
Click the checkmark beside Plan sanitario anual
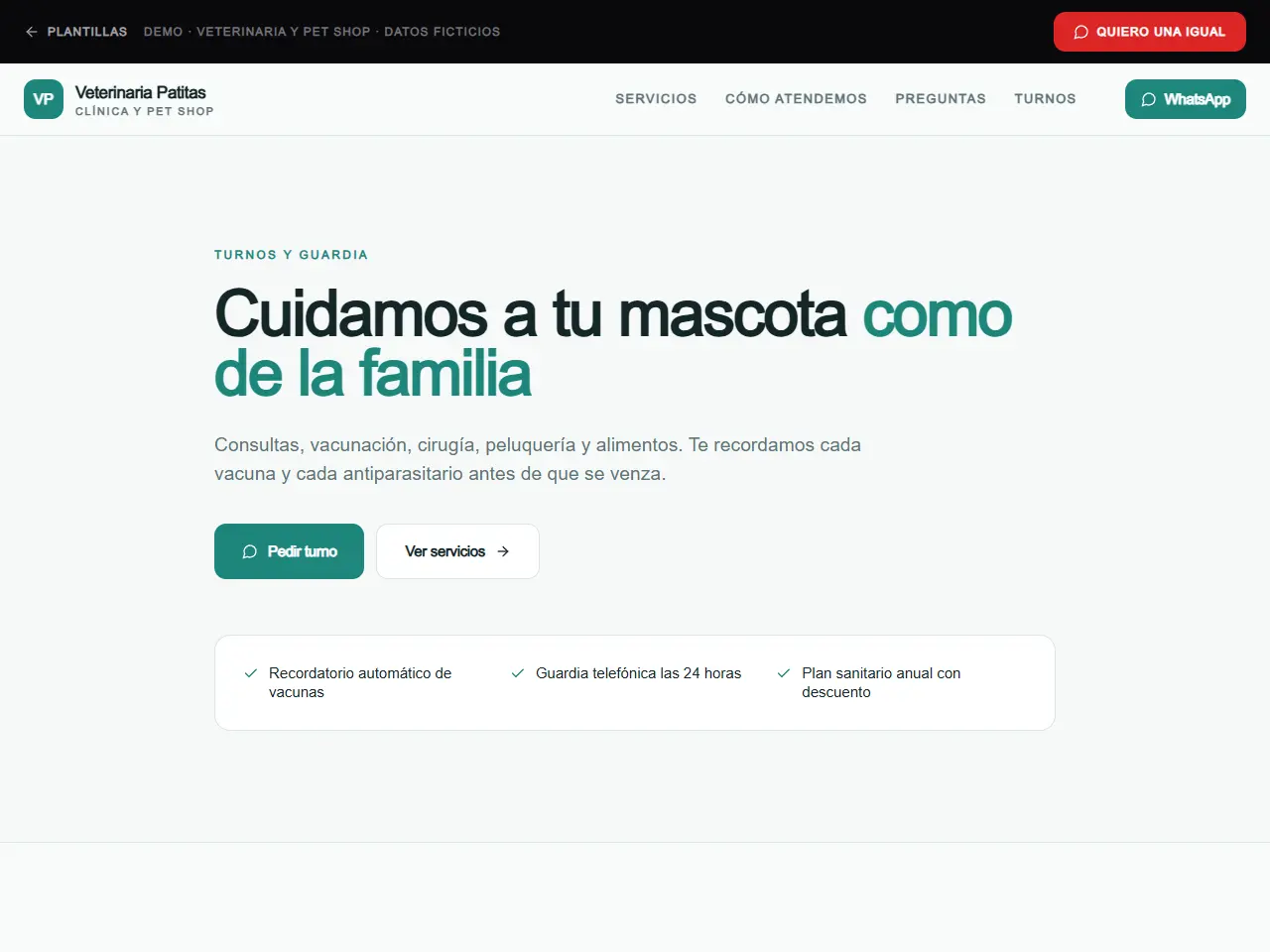click(784, 673)
